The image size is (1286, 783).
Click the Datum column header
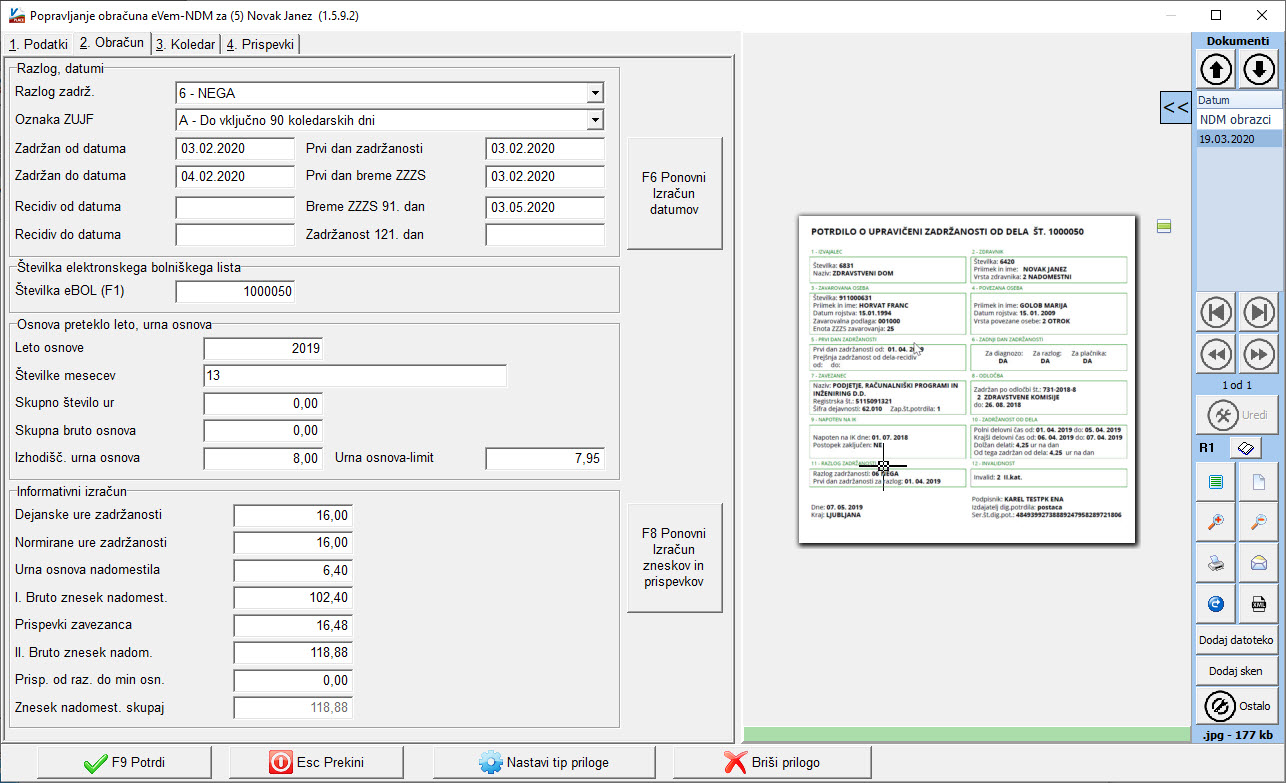point(1239,100)
